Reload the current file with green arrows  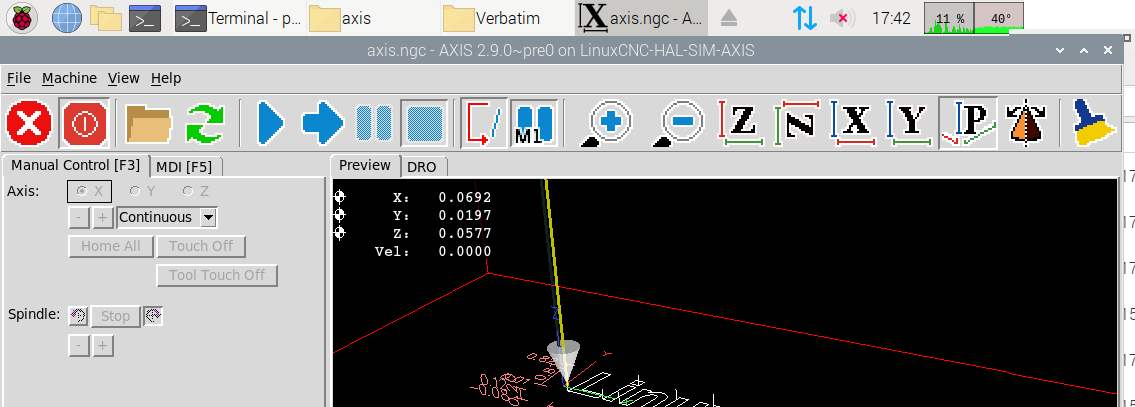coord(205,122)
